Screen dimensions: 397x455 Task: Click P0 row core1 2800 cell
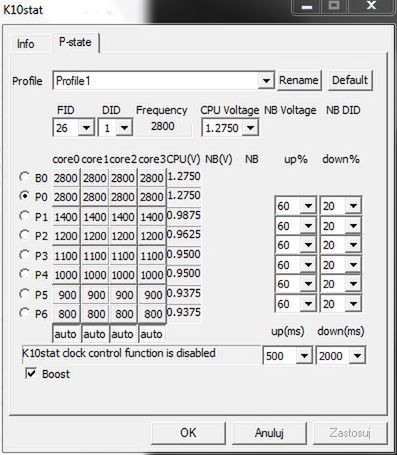point(95,197)
